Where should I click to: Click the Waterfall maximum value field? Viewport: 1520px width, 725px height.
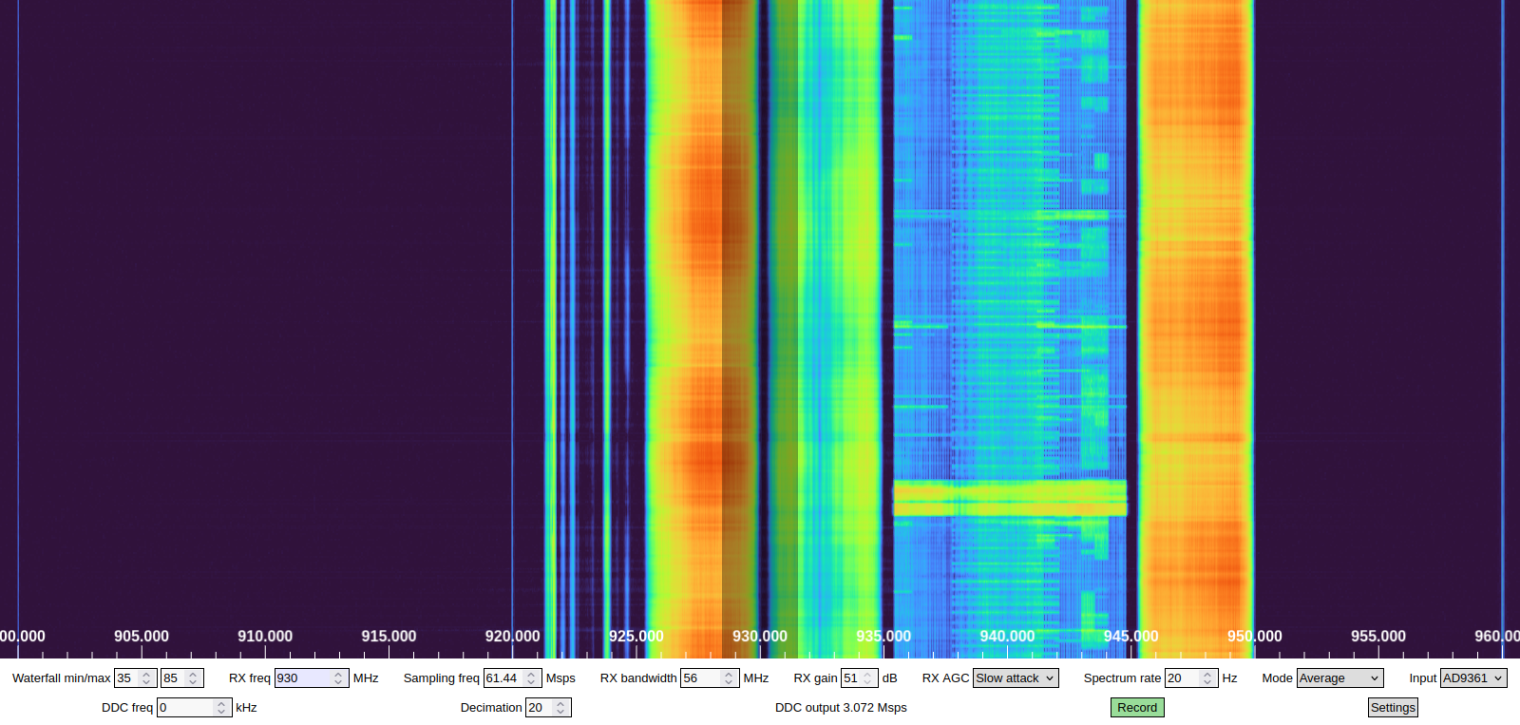point(173,678)
